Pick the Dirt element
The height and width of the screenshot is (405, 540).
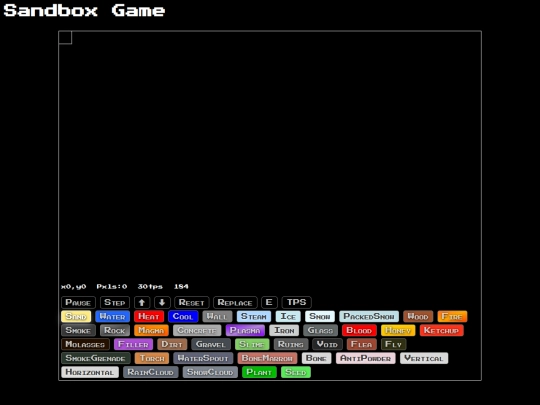(172, 344)
